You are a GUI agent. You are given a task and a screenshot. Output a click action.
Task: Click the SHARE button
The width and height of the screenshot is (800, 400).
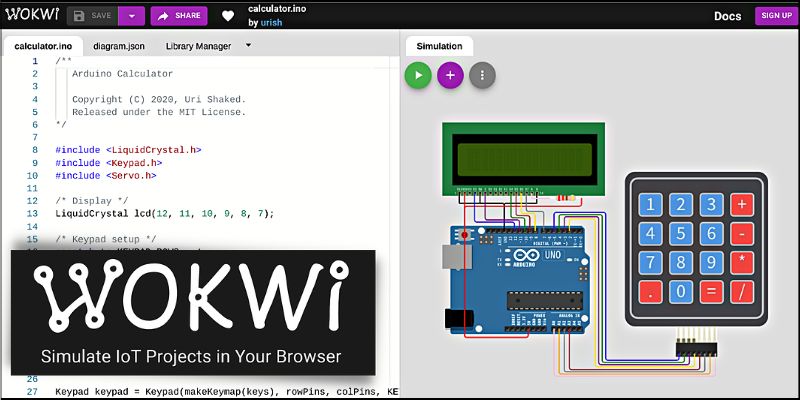coord(179,16)
